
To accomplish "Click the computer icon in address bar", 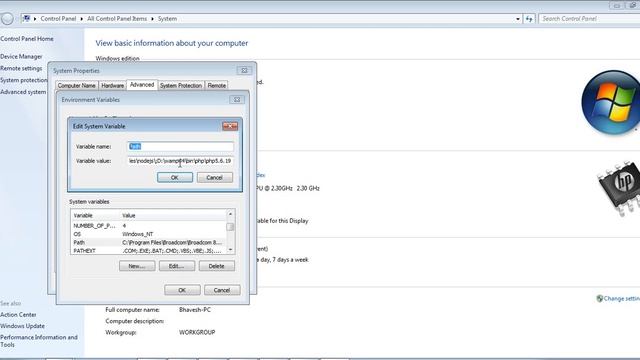I will [x=27, y=18].
